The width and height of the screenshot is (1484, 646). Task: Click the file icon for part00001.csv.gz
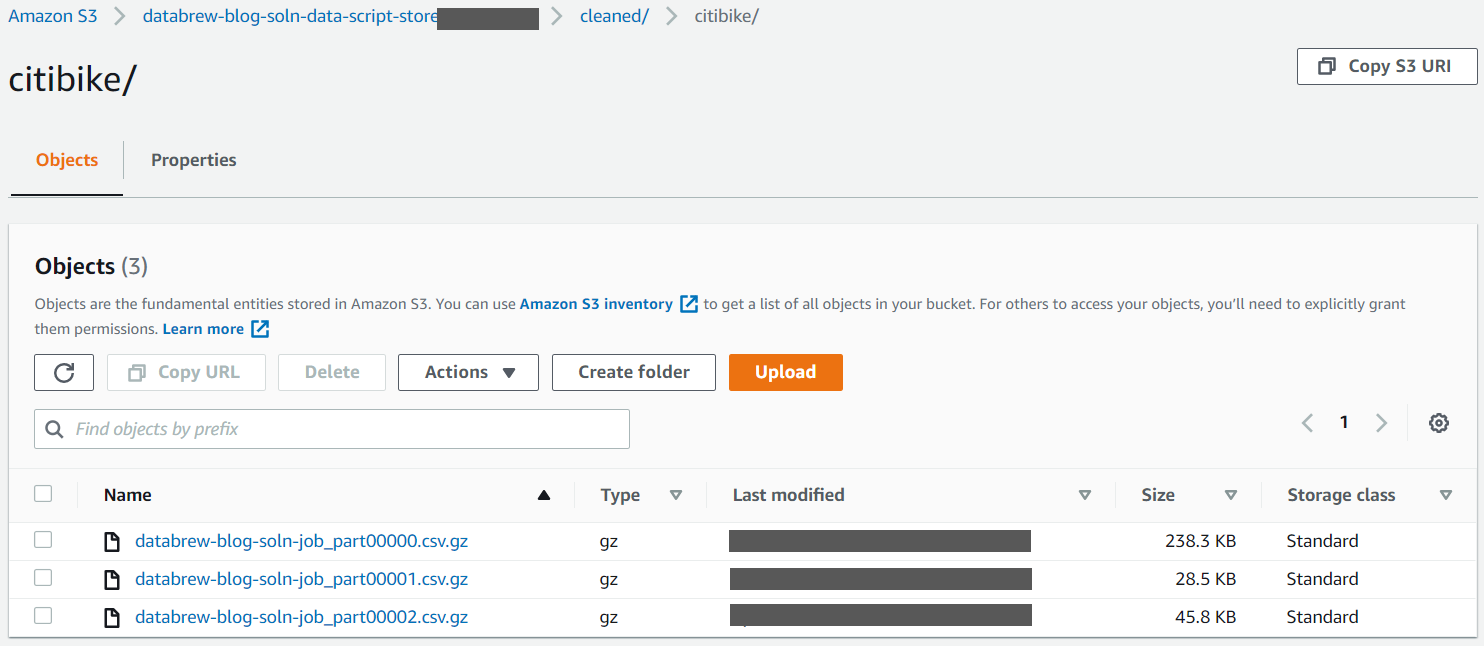click(113, 580)
